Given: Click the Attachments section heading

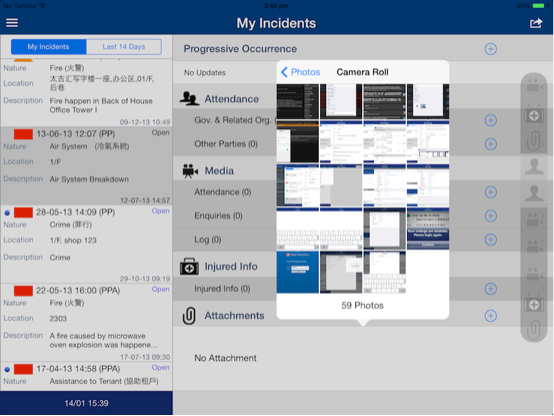Looking at the screenshot, I should tap(234, 316).
